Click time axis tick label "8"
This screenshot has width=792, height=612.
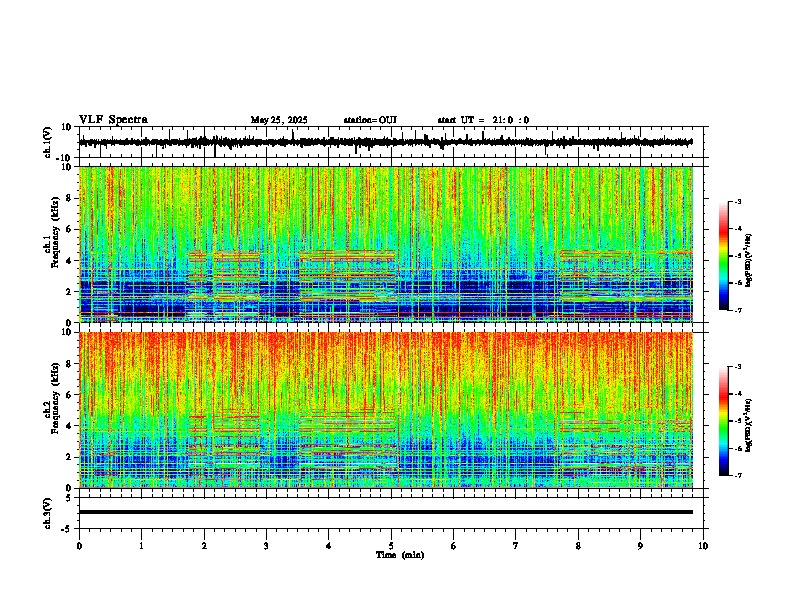click(x=578, y=546)
